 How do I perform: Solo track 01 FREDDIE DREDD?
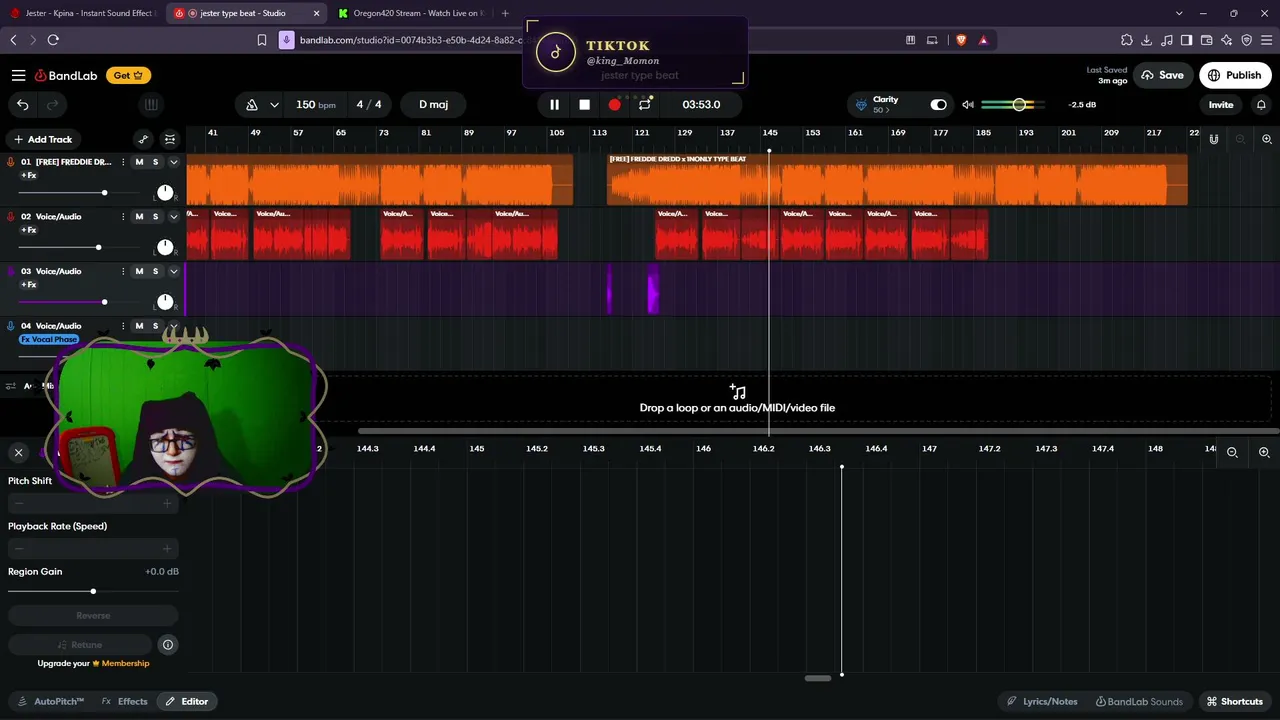[155, 162]
